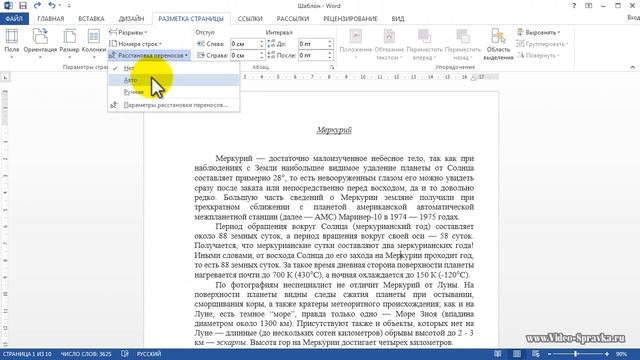The width and height of the screenshot is (640, 360).
Task: Switch to the ВИД tab
Action: click(398, 19)
